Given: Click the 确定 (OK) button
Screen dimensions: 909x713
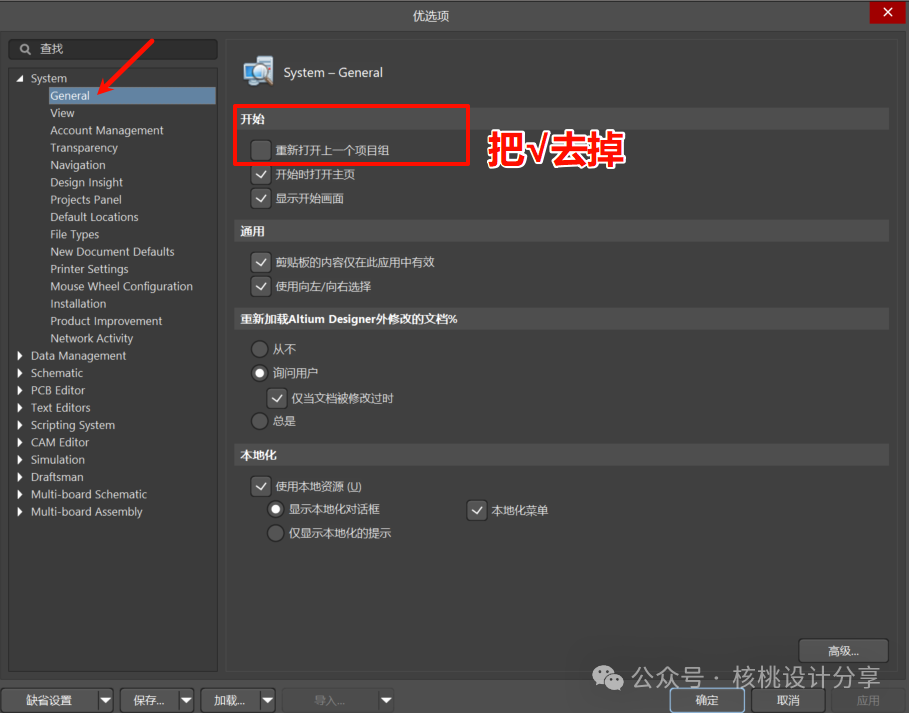Looking at the screenshot, I should pyautogui.click(x=707, y=700).
